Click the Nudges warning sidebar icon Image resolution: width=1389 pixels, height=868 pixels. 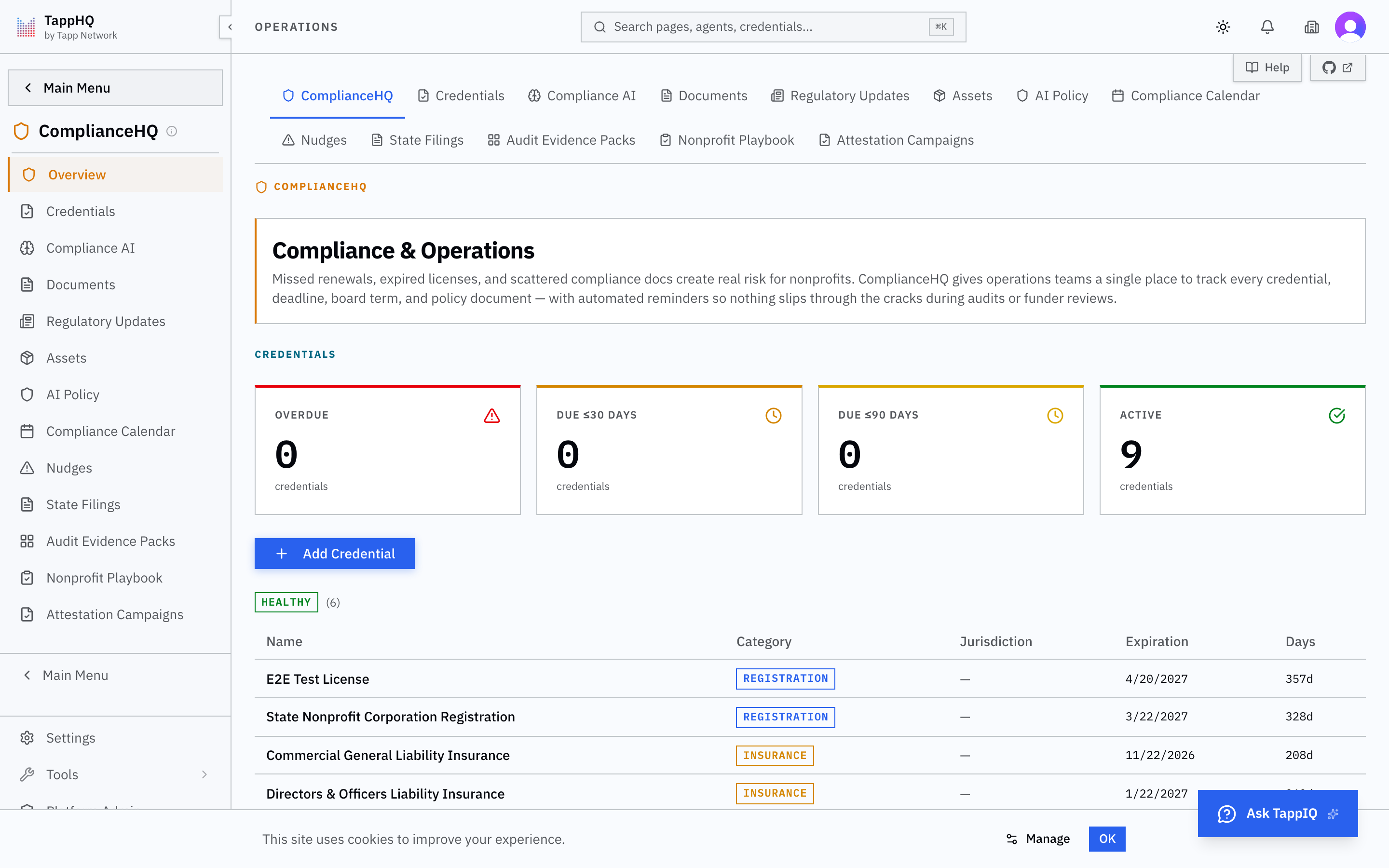tap(27, 468)
